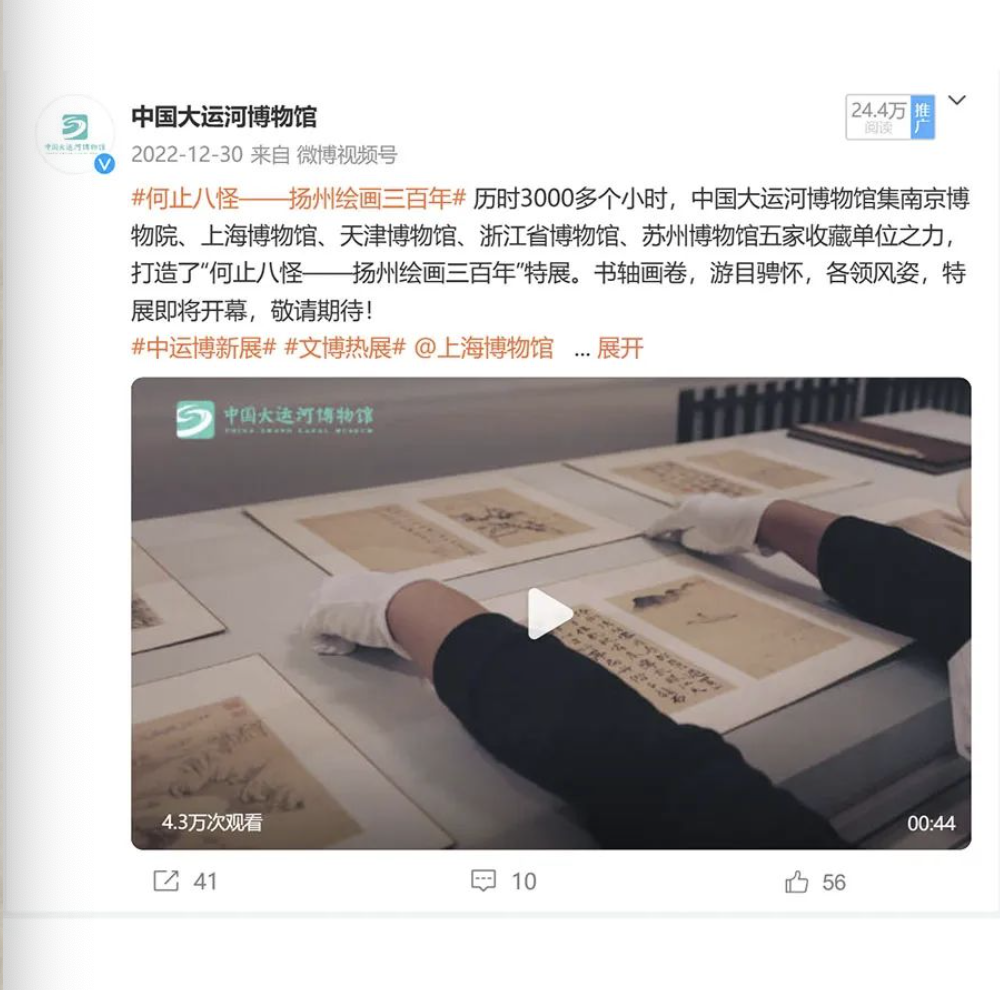This screenshot has height=990, width=1000.
Task: Open the museum's round profile avatar
Action: pos(75,135)
